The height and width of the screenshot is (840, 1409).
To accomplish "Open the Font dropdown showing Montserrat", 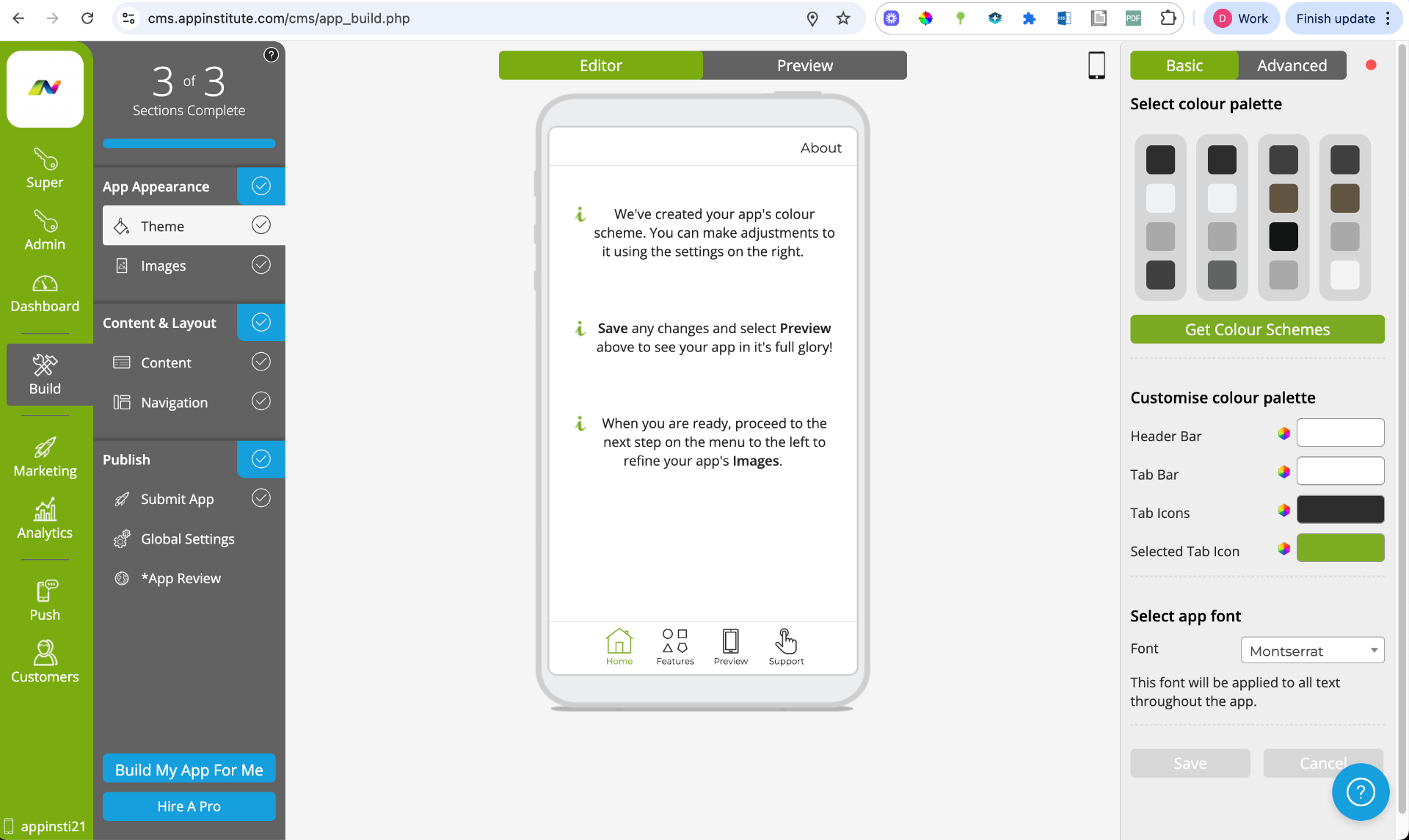I will tap(1312, 651).
